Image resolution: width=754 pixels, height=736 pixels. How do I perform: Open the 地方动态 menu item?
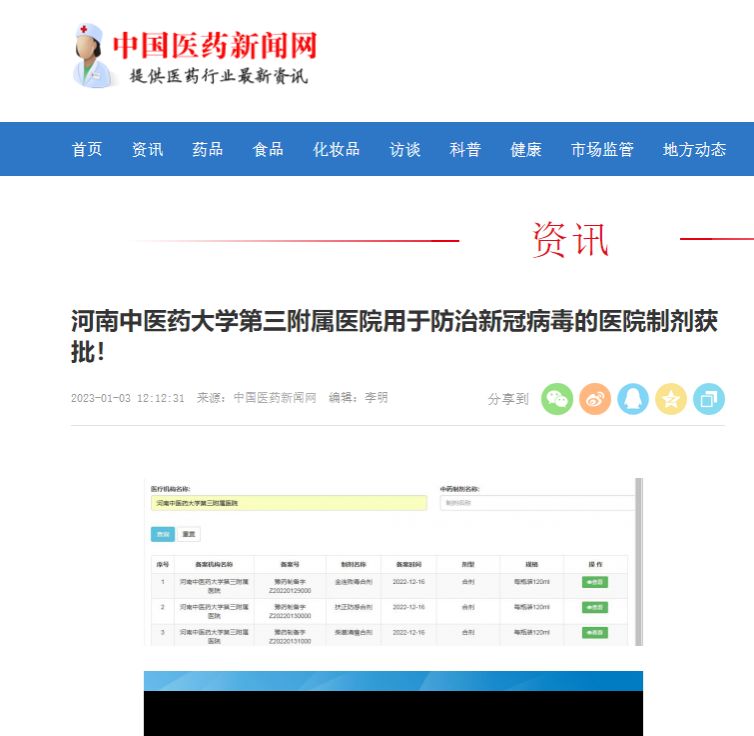pyautogui.click(x=694, y=149)
